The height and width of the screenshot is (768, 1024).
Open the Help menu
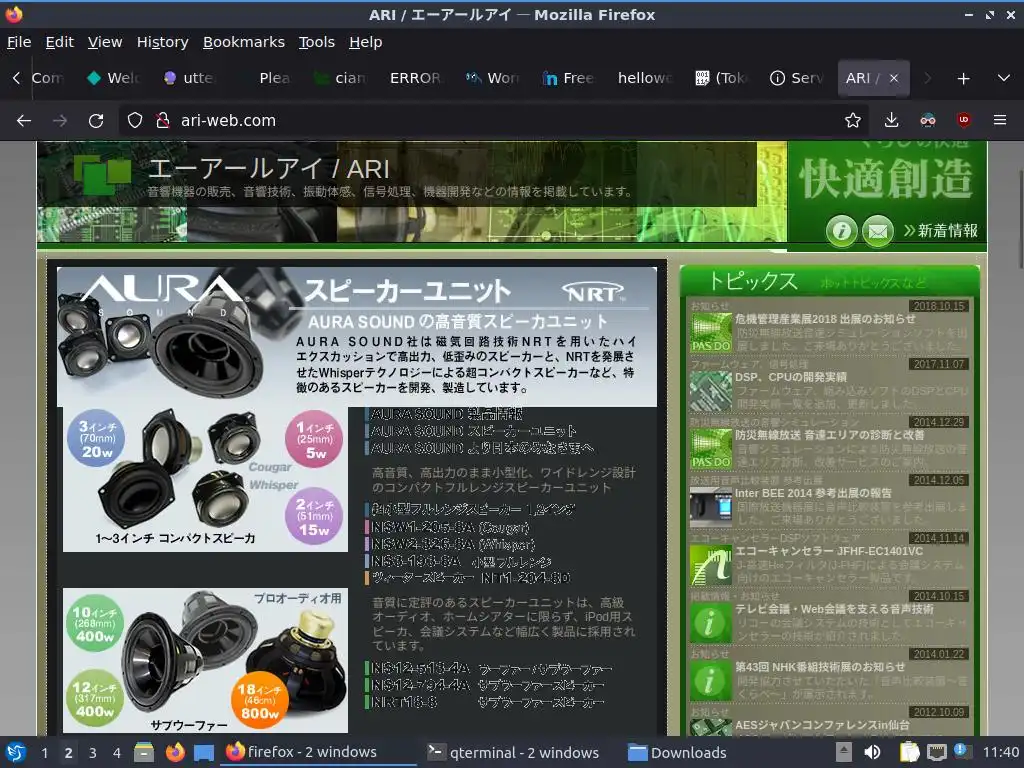pos(366,42)
